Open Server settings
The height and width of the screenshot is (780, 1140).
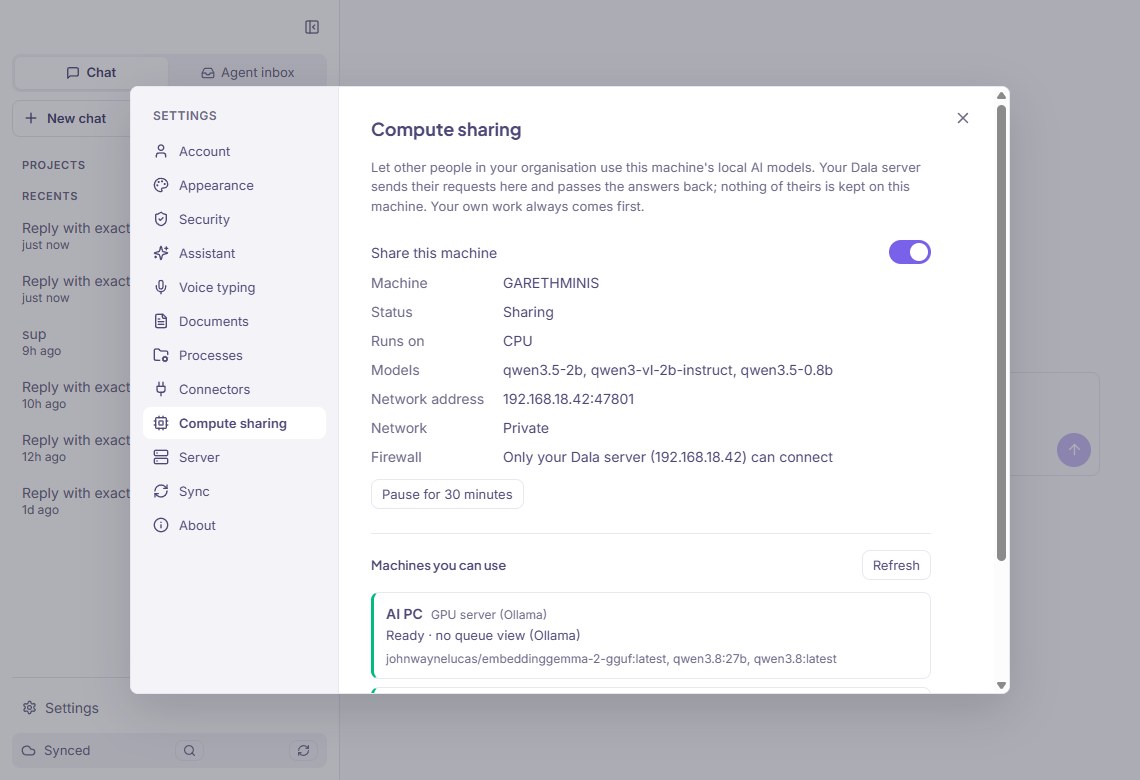pyautogui.click(x=234, y=457)
